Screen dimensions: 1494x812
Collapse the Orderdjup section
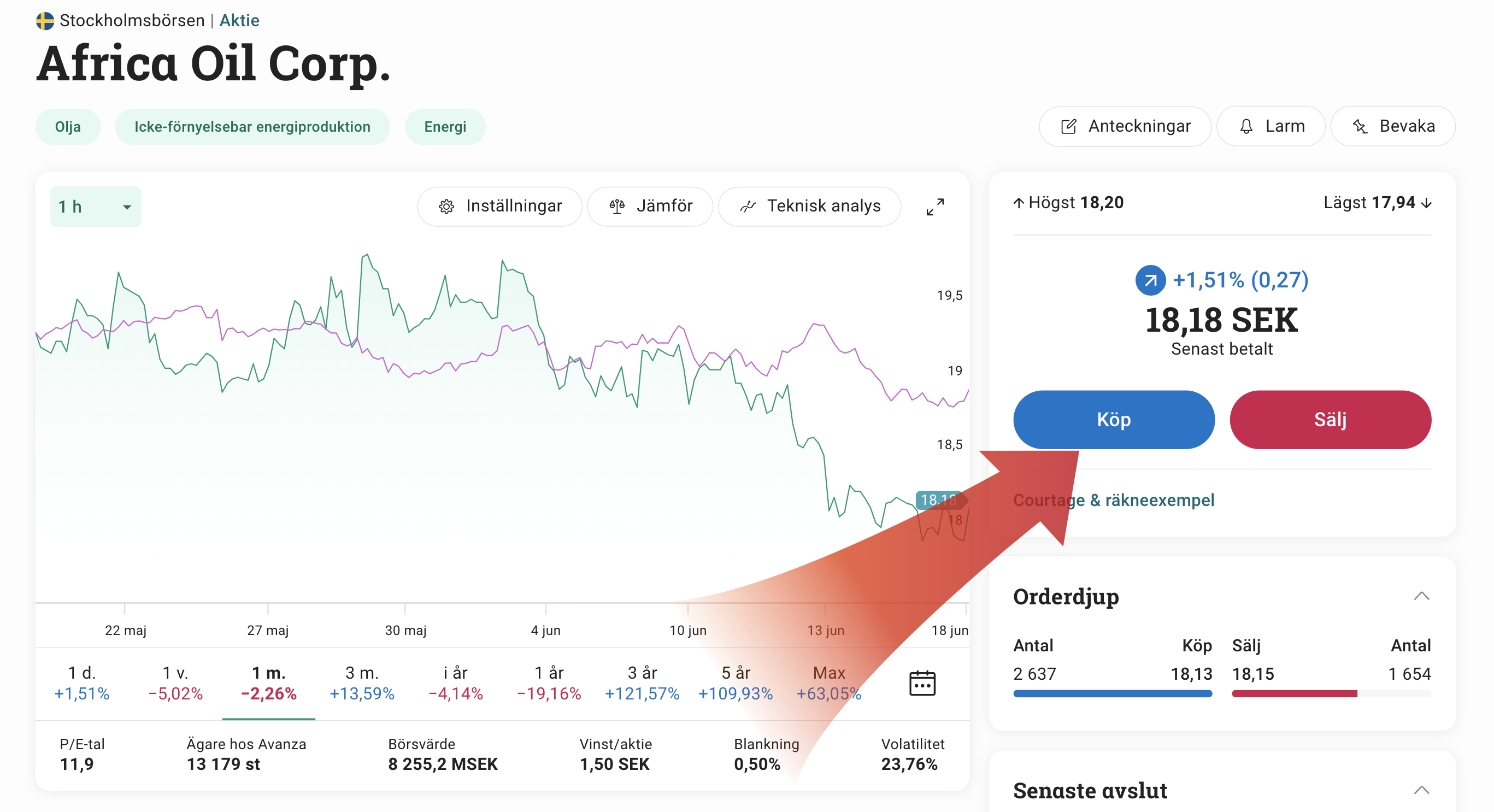[x=1421, y=596]
